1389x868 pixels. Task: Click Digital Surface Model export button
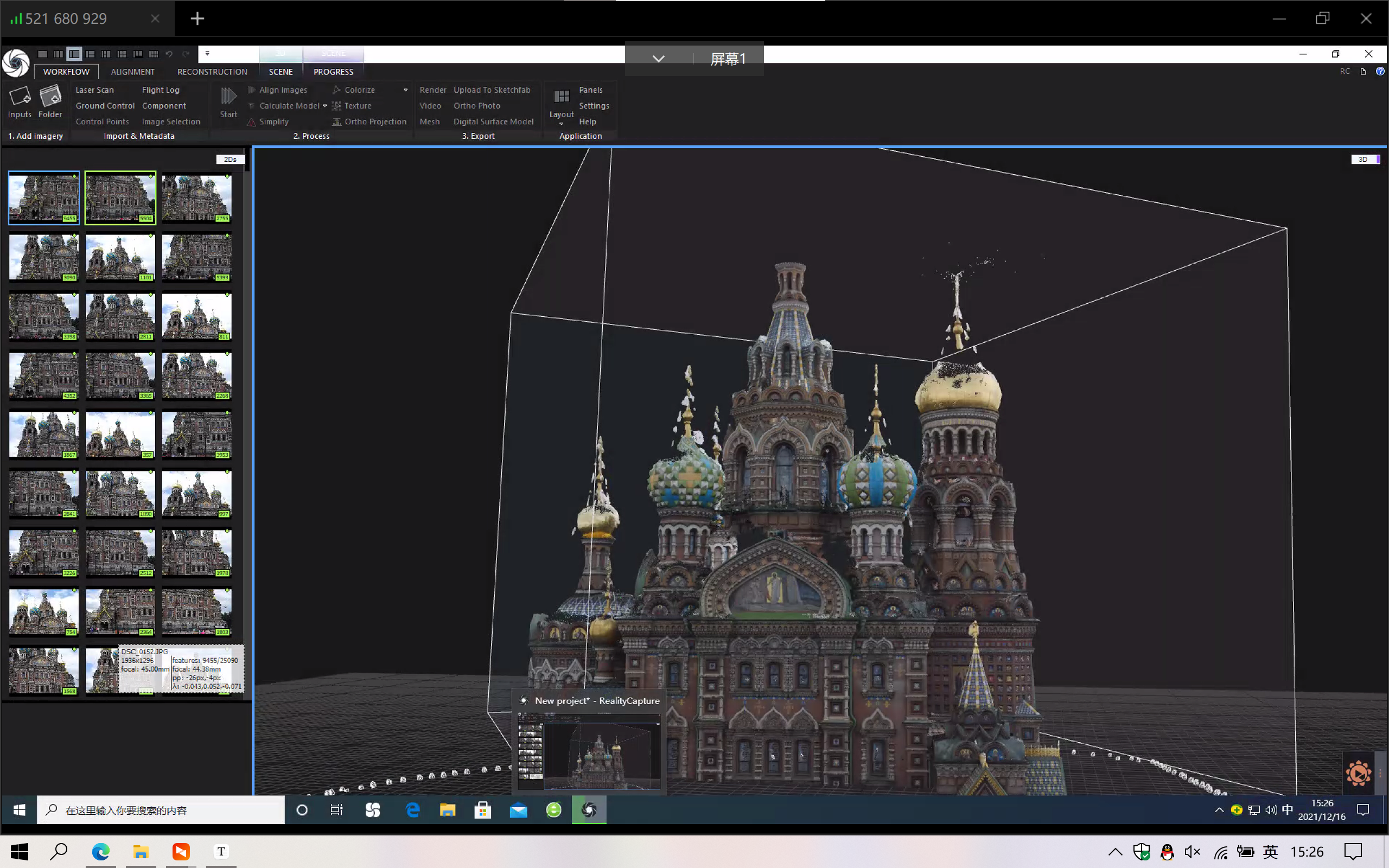(x=494, y=122)
